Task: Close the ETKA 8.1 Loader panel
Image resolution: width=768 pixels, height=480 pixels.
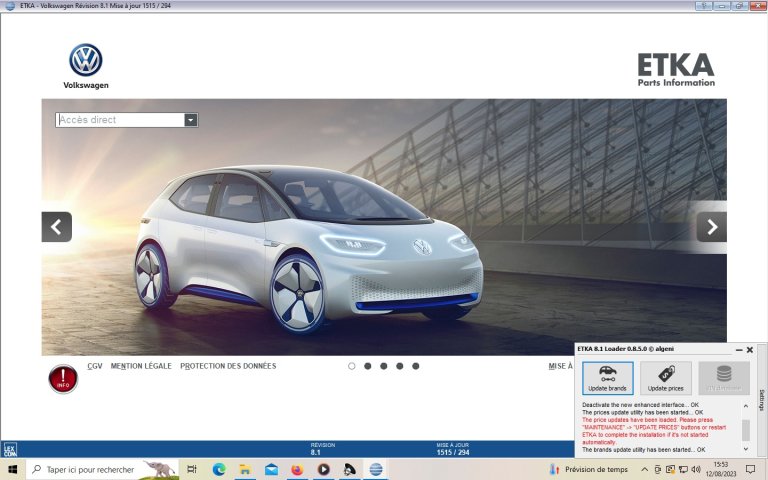Action: [749, 350]
